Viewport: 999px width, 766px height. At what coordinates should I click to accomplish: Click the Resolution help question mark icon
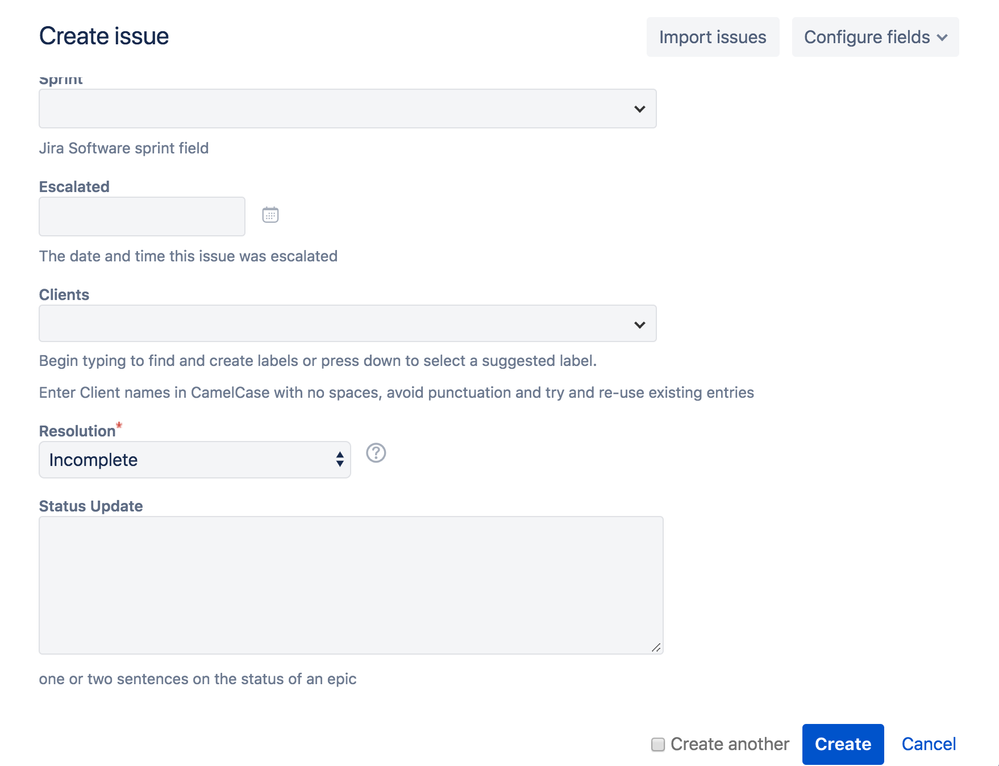(x=376, y=453)
